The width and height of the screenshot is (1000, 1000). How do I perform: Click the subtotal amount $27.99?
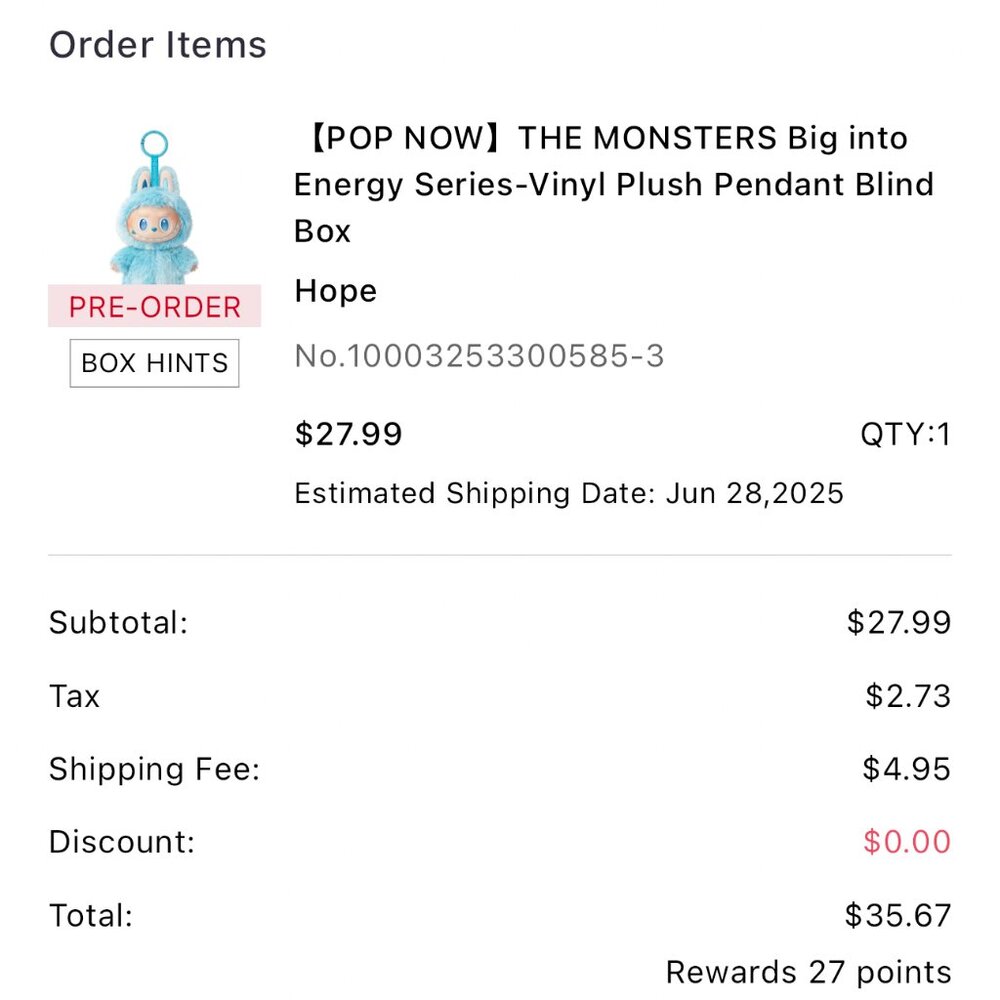(x=898, y=623)
